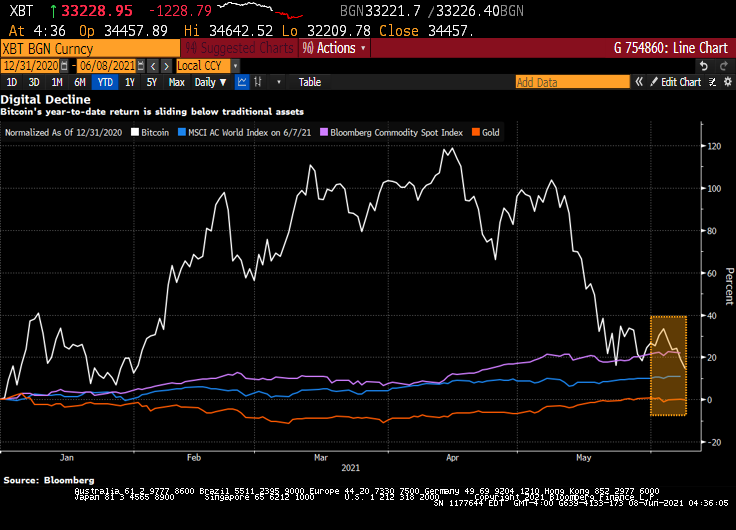Click 'Bloomberg Commodity Spot Index' legend label
736x530 pixels.
pyautogui.click(x=396, y=132)
